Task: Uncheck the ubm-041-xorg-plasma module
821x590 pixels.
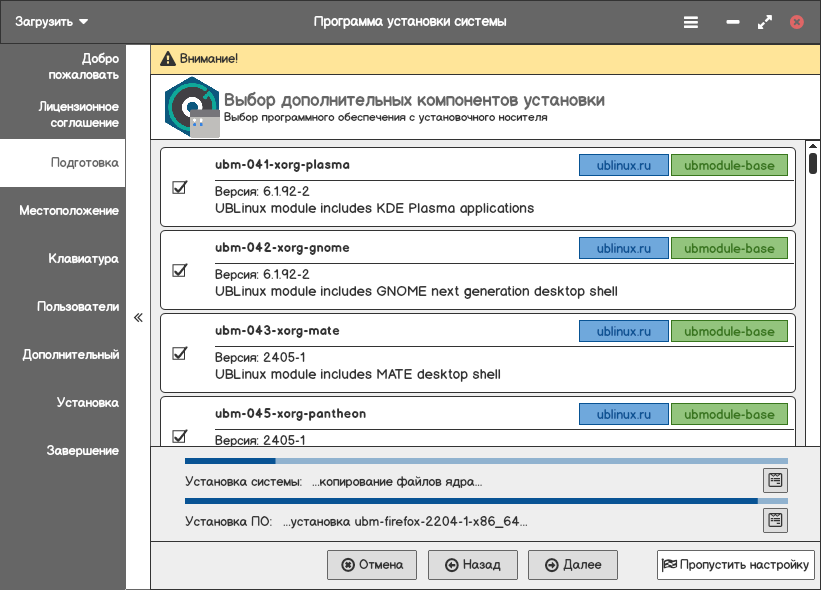Action: tap(180, 187)
